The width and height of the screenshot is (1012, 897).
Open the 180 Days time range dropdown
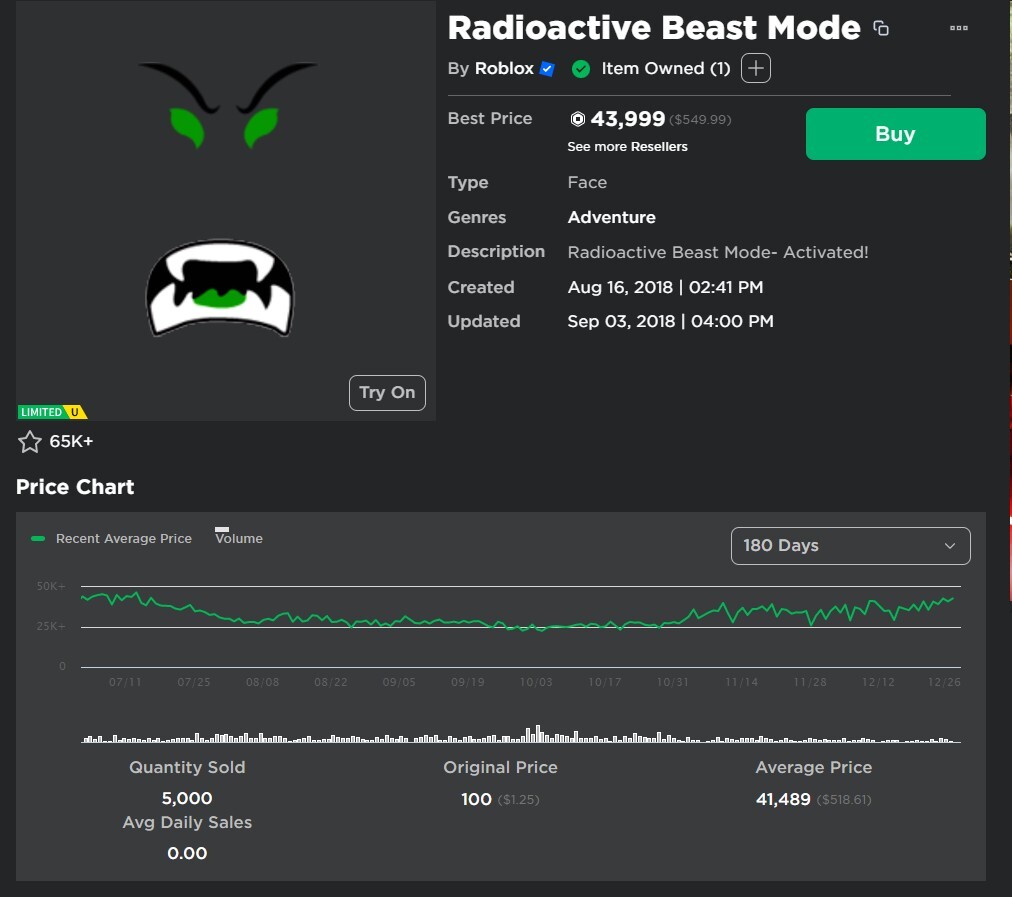tap(849, 546)
